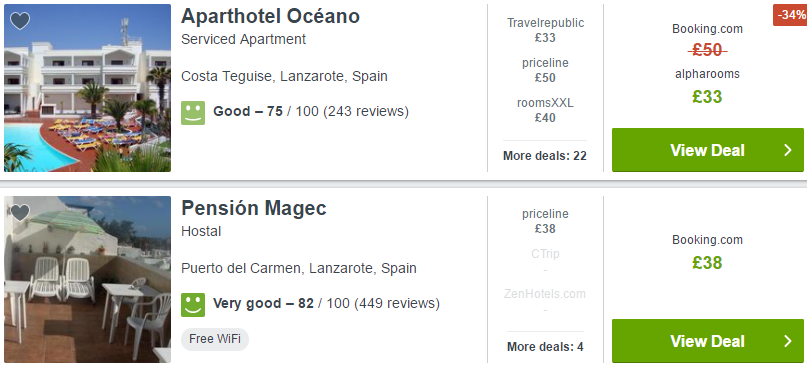The image size is (807, 368).
Task: Click green smiley rating icon for Aparthotel Océano
Action: [193, 113]
